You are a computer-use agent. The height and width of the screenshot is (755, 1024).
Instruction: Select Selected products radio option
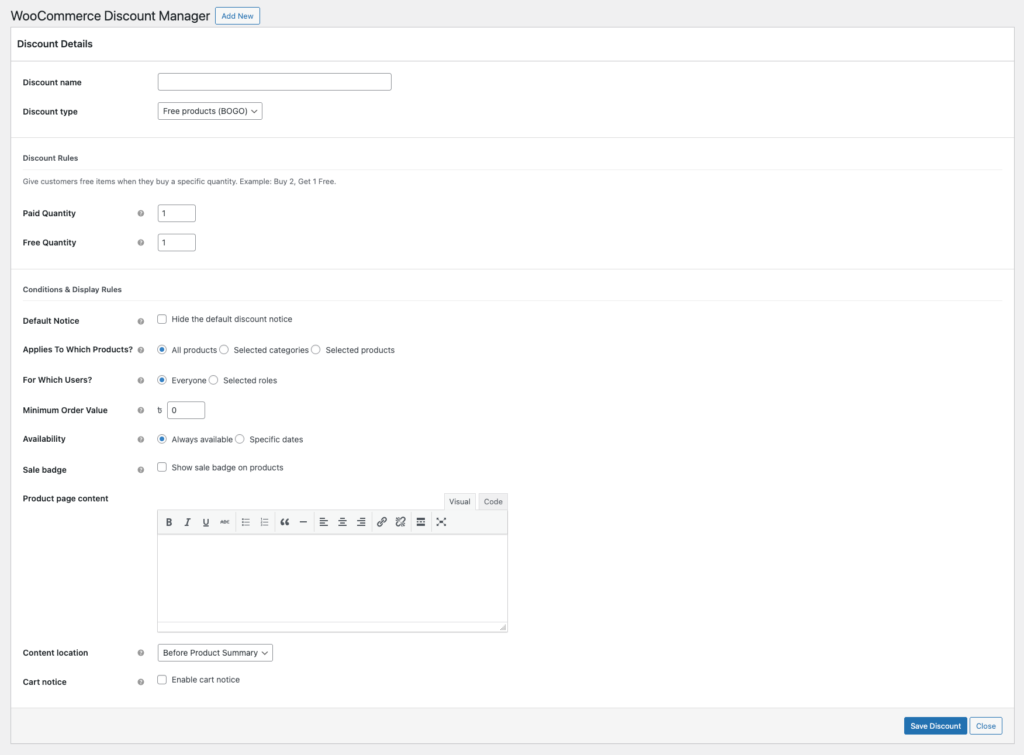(x=316, y=350)
